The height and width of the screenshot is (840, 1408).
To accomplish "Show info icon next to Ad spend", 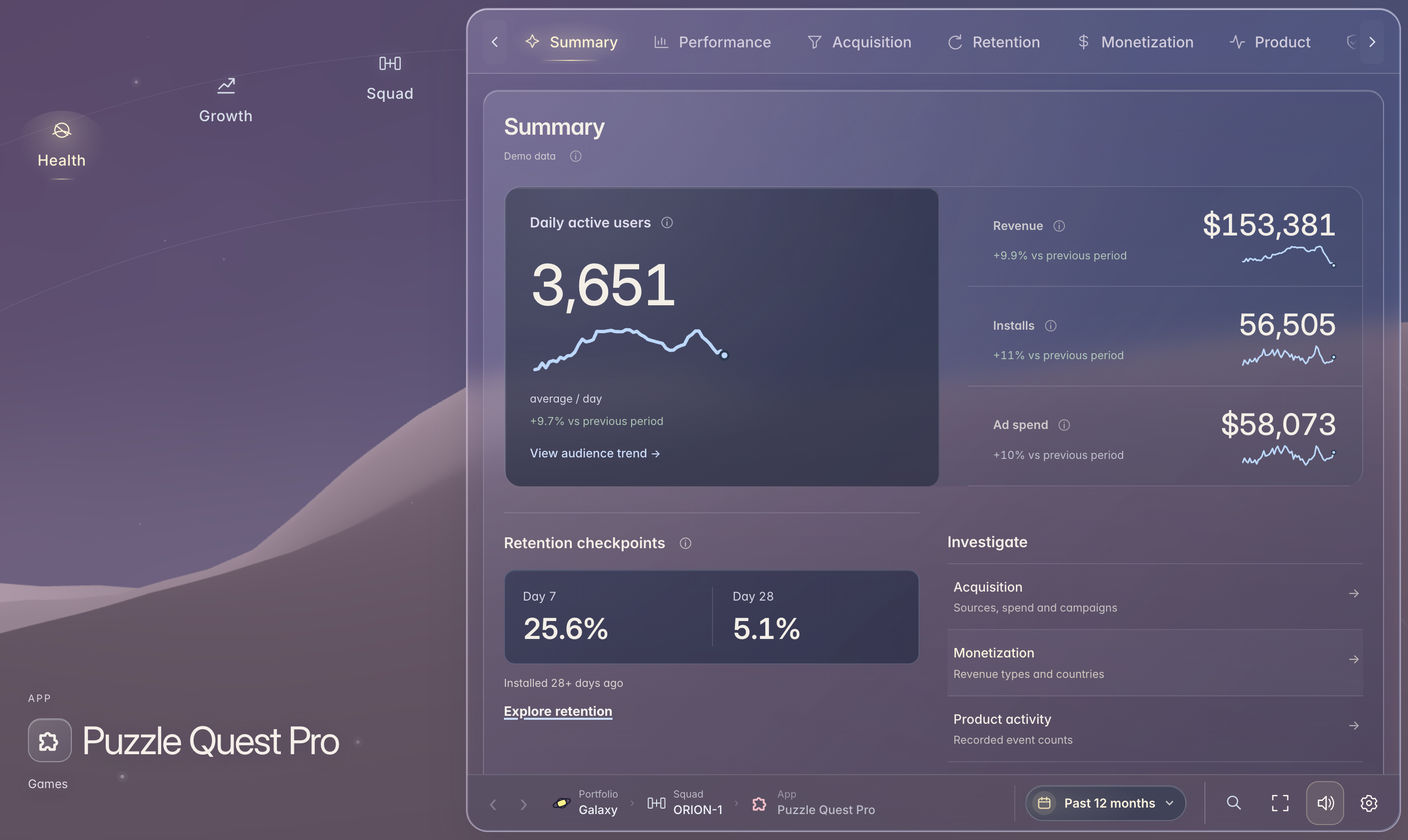I will point(1064,425).
